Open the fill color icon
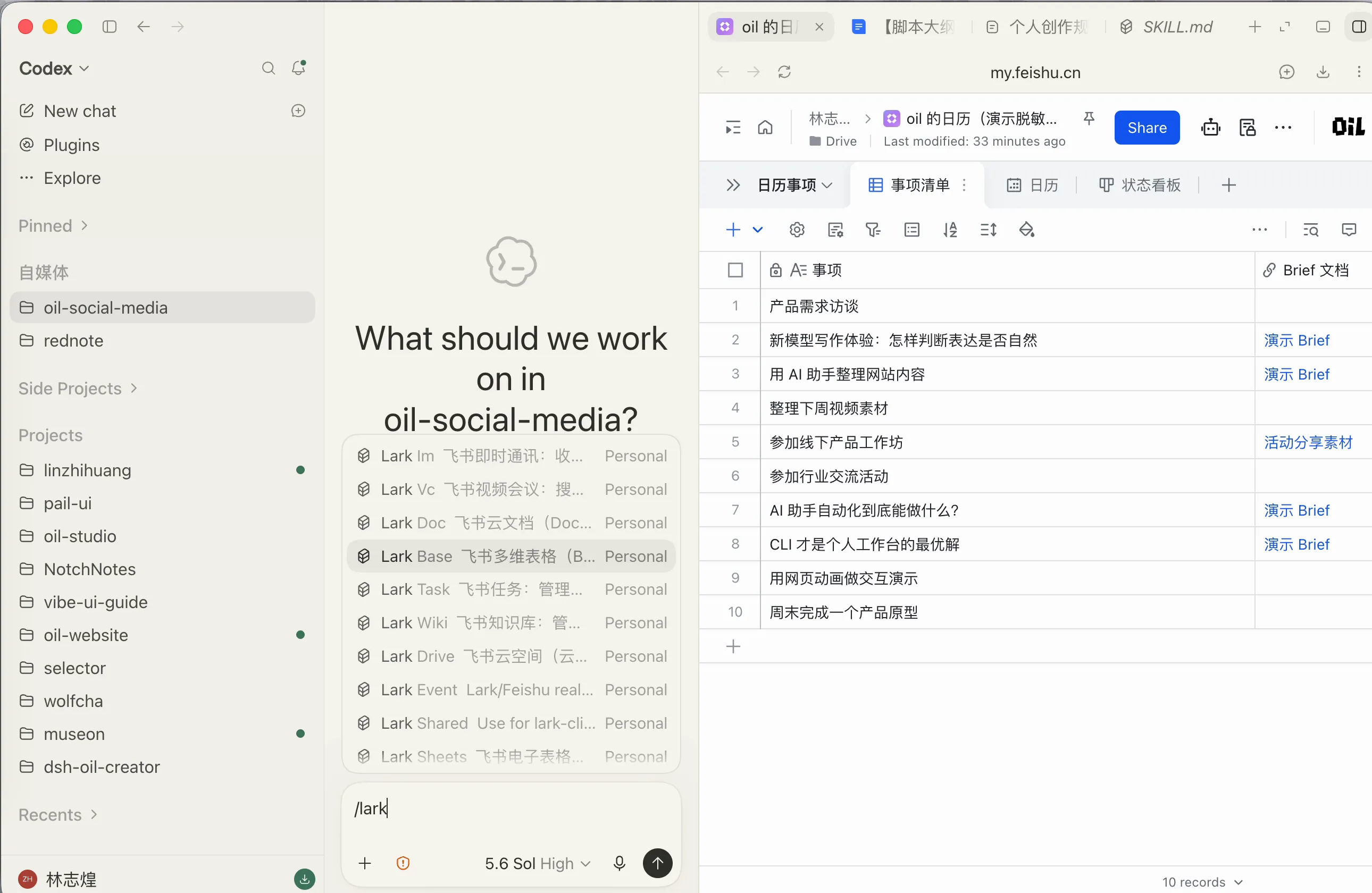 point(1026,230)
